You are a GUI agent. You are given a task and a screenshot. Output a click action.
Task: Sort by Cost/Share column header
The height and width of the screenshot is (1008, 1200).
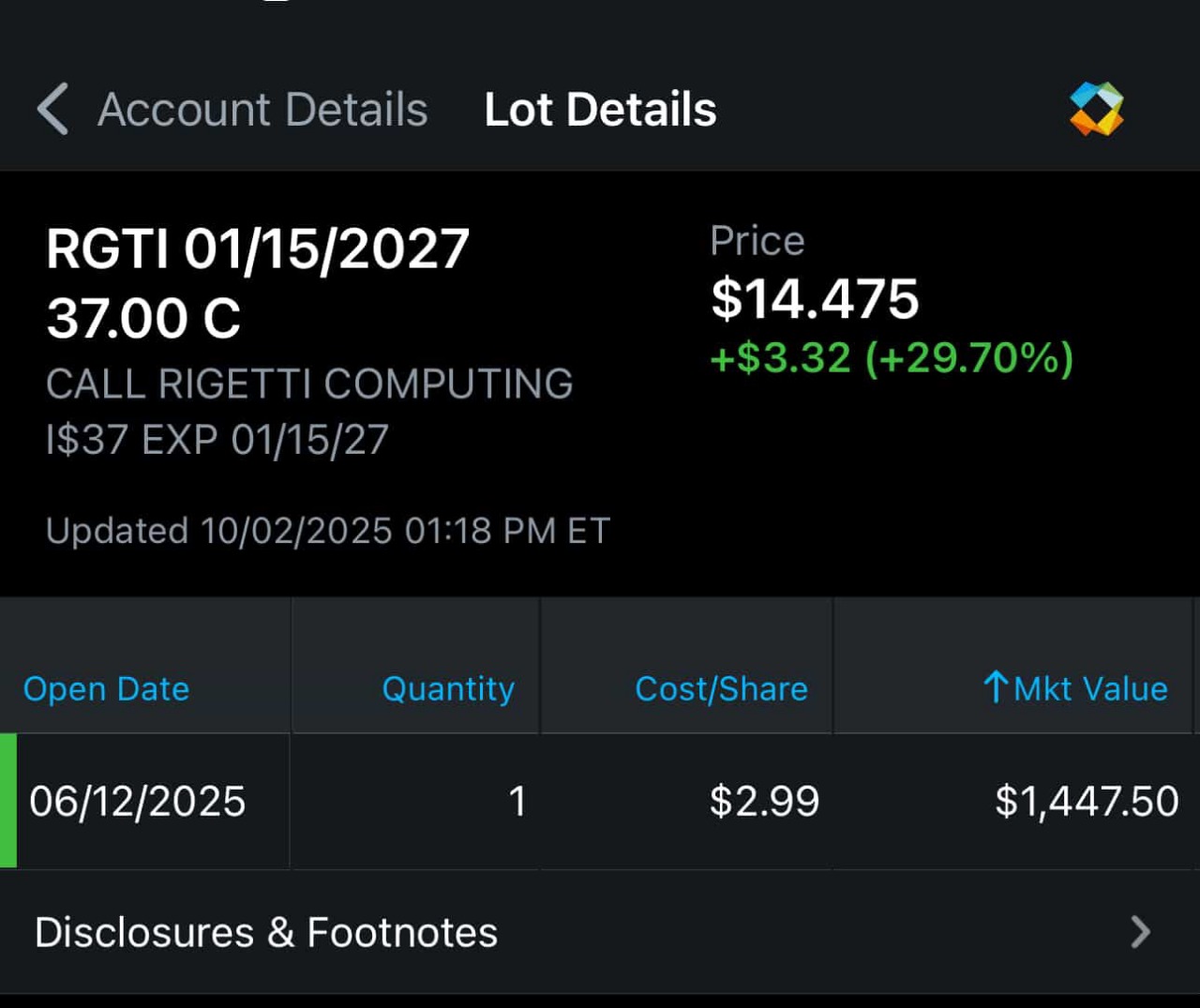pos(721,689)
